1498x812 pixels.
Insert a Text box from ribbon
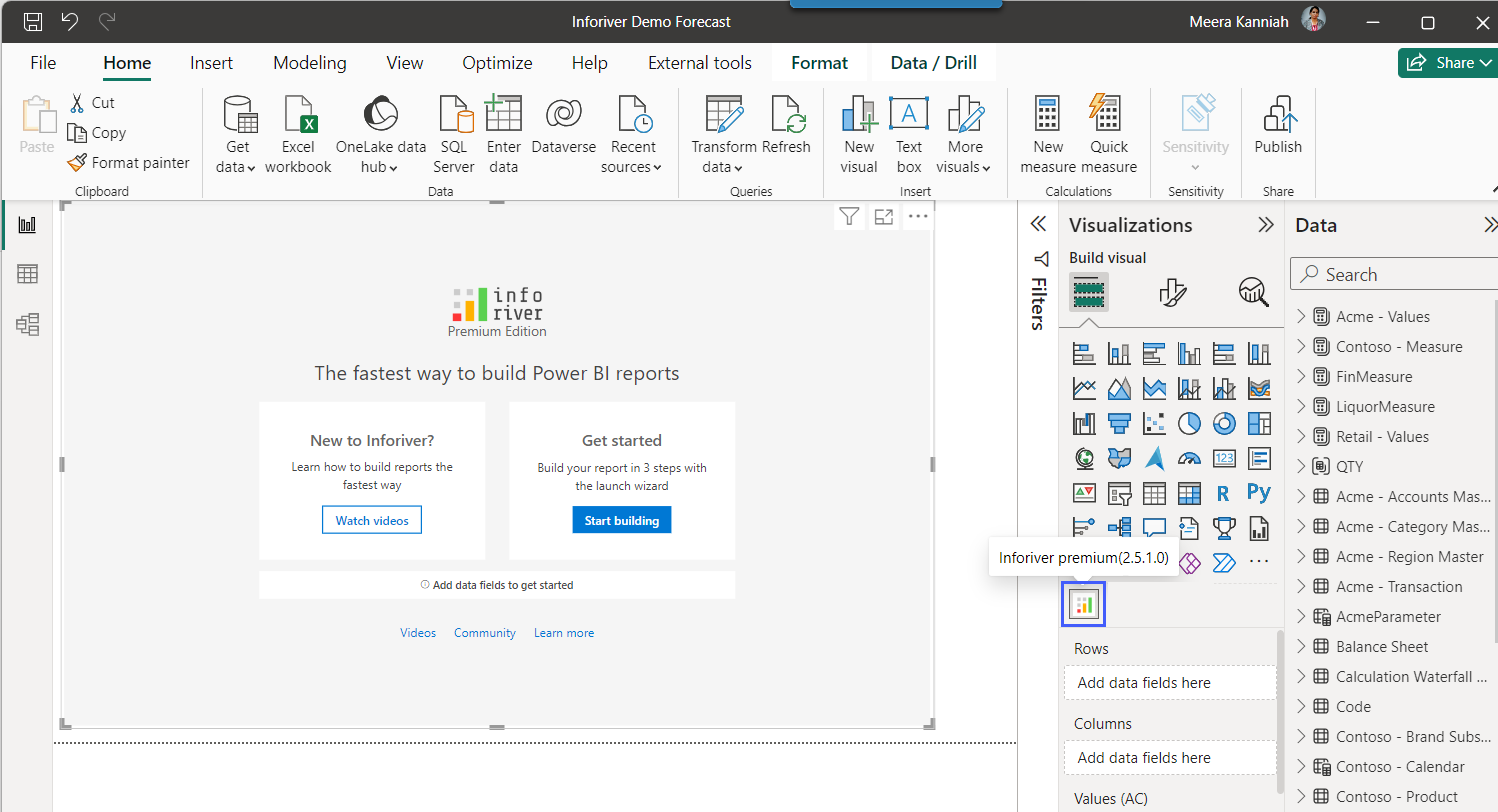pyautogui.click(x=909, y=135)
